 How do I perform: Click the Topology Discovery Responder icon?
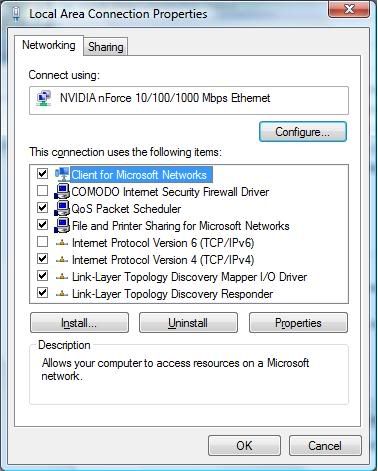pos(62,294)
